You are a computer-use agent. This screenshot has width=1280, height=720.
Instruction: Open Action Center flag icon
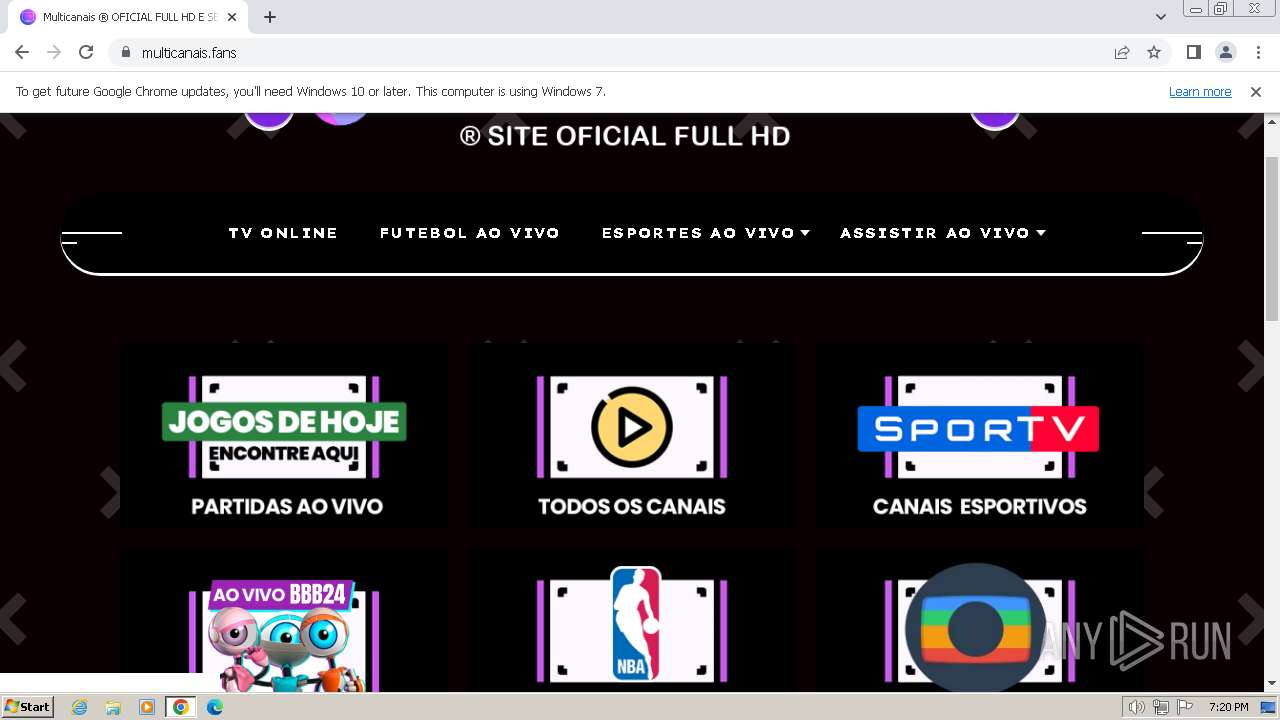pos(1185,707)
